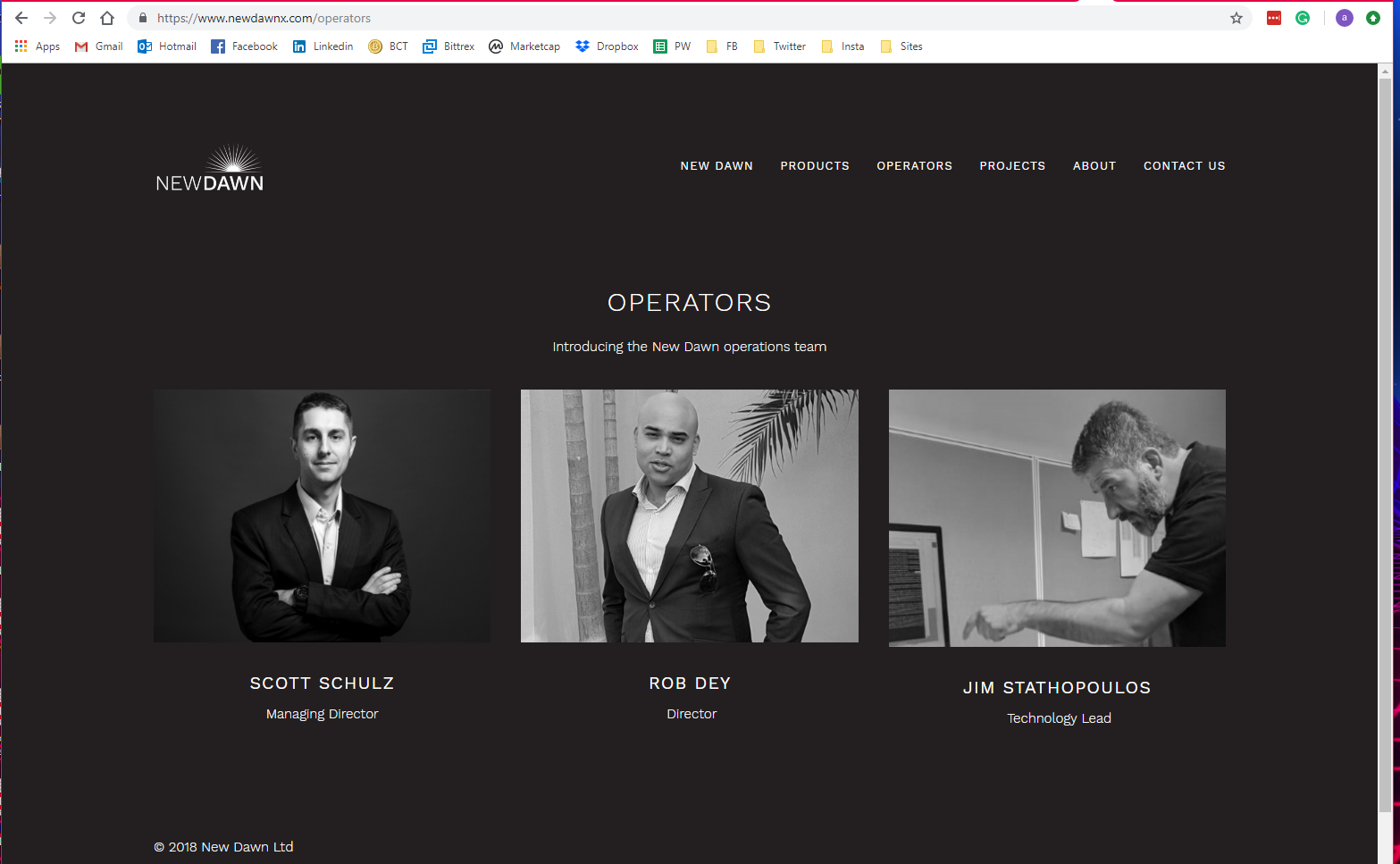Open the PROJECTS navigation item
1400x864 pixels.
(1012, 166)
